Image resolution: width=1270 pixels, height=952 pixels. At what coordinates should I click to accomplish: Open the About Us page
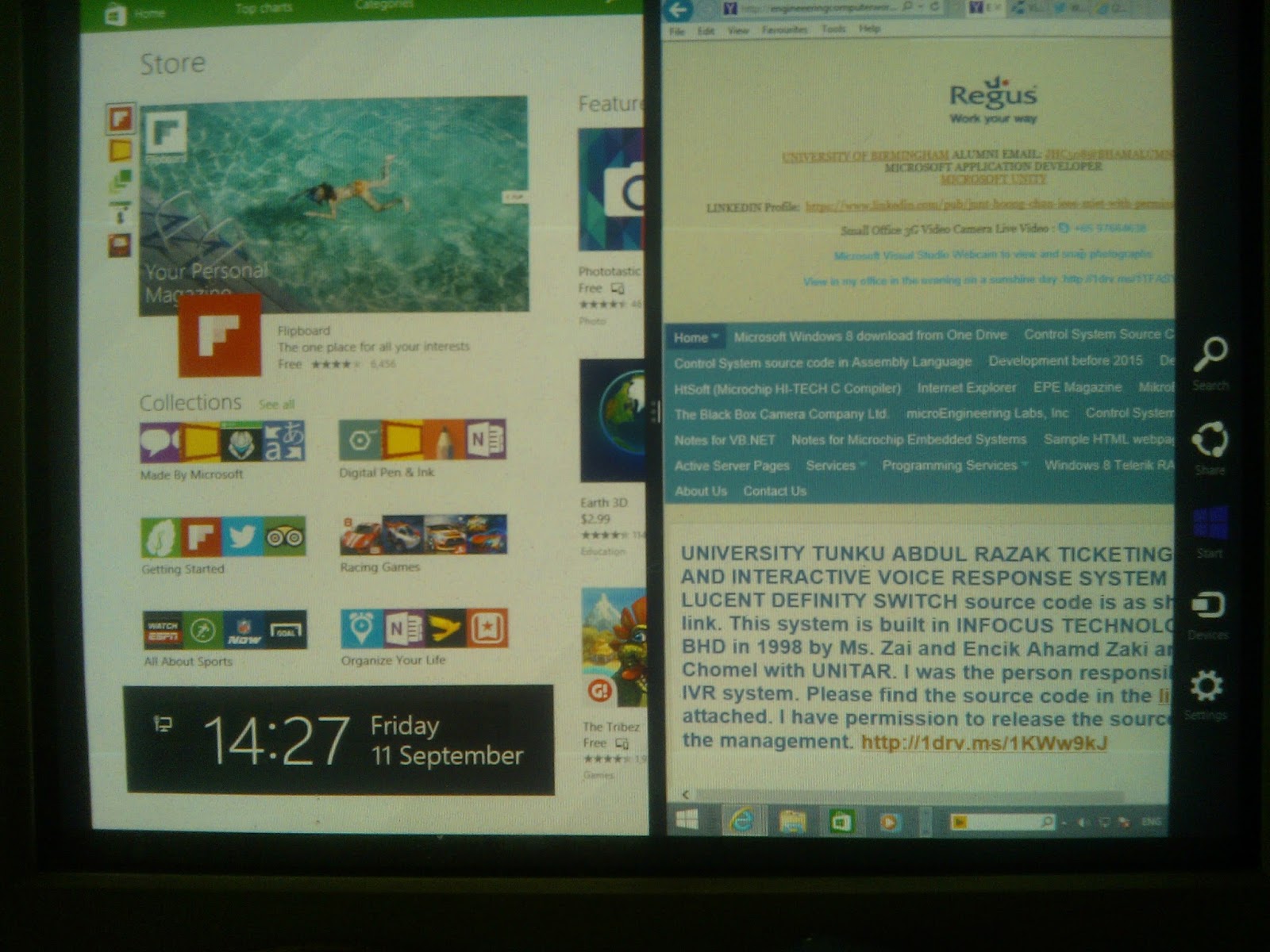click(701, 491)
